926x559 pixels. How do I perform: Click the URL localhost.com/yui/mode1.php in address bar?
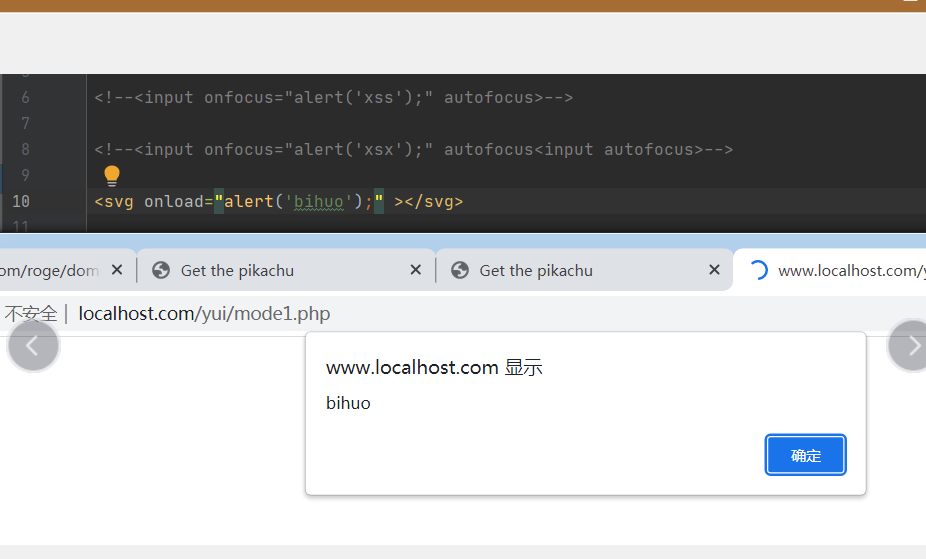(x=204, y=313)
